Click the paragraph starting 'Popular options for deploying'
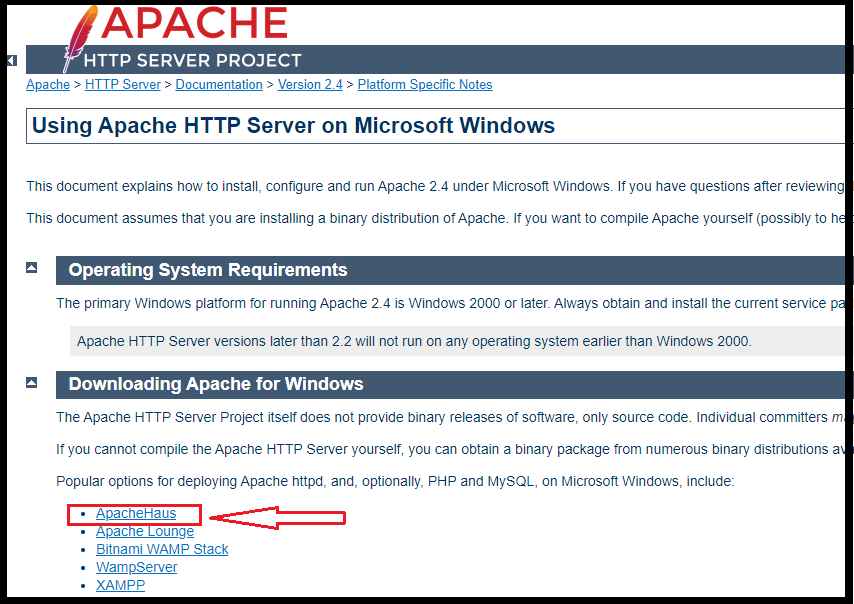Screen dimensions: 854x604 395,481
